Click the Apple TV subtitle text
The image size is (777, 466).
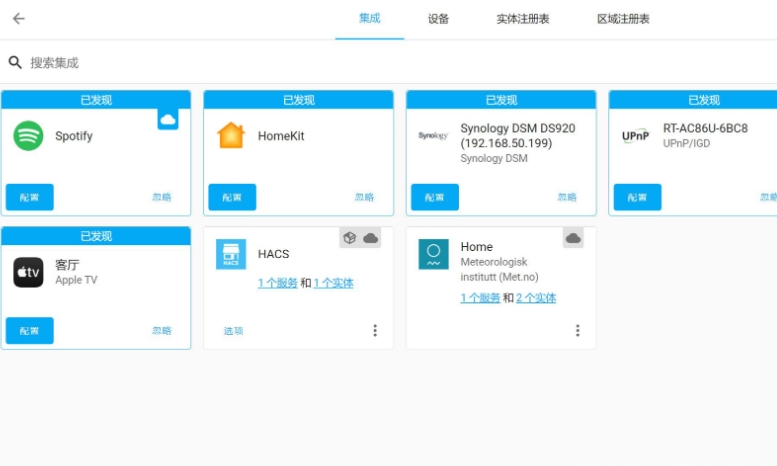(x=76, y=280)
